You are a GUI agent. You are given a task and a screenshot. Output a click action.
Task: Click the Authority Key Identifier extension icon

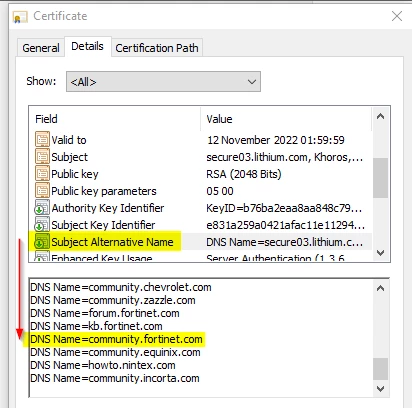(42, 208)
